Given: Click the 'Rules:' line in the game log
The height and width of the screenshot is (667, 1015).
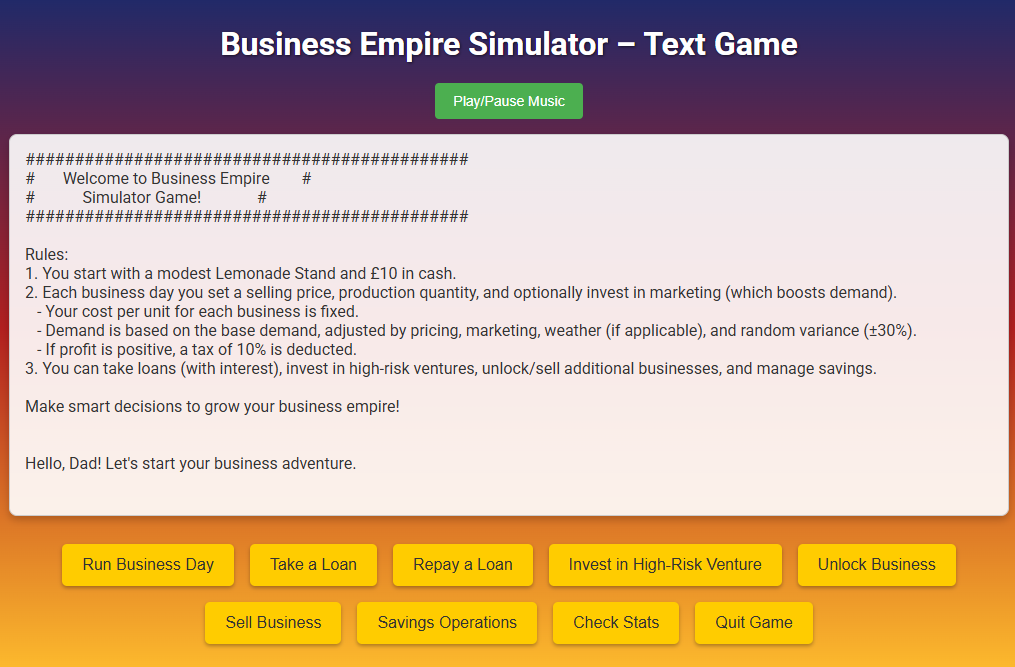Looking at the screenshot, I should (x=47, y=254).
